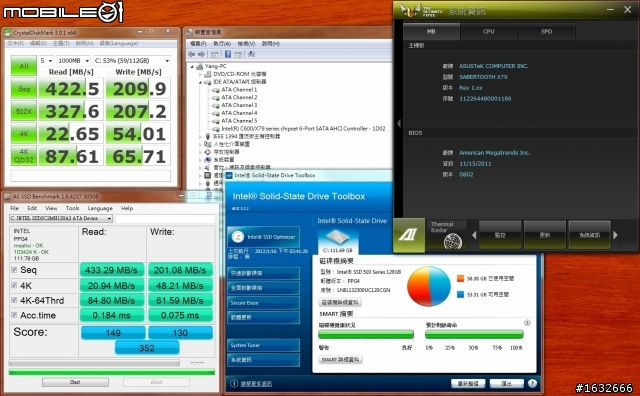Click the pie chart of disk usage
The width and height of the screenshot is (640, 396).
429,287
